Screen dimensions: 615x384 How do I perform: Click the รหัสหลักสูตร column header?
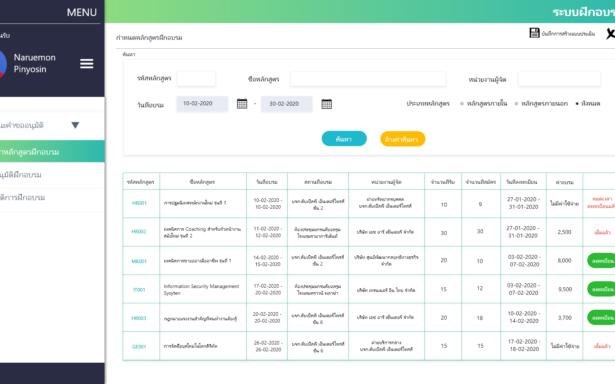click(140, 182)
